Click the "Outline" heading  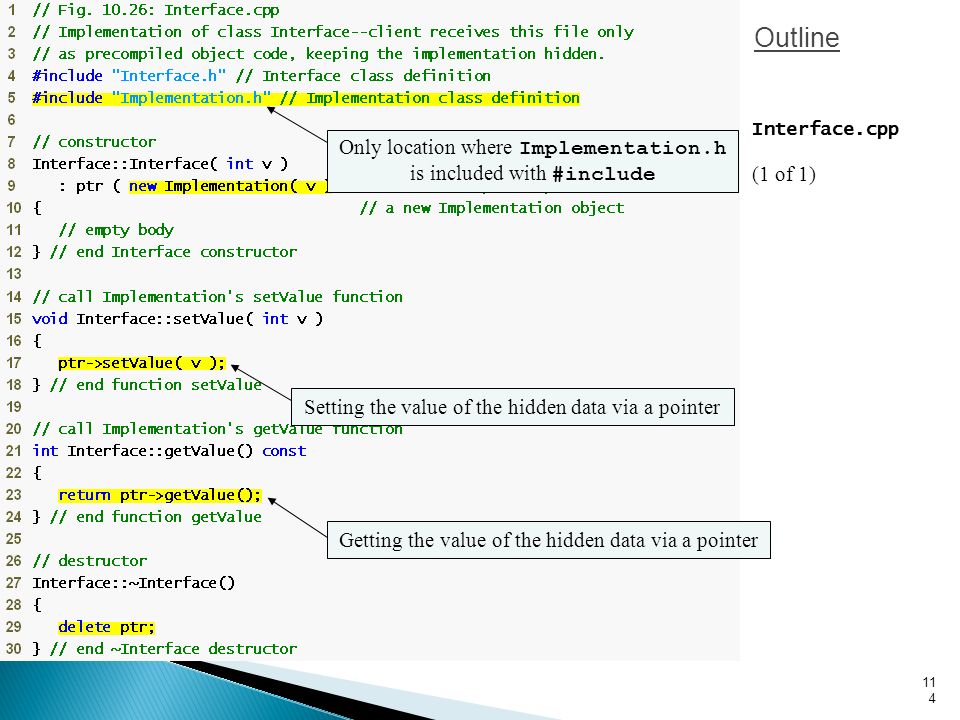click(x=797, y=38)
